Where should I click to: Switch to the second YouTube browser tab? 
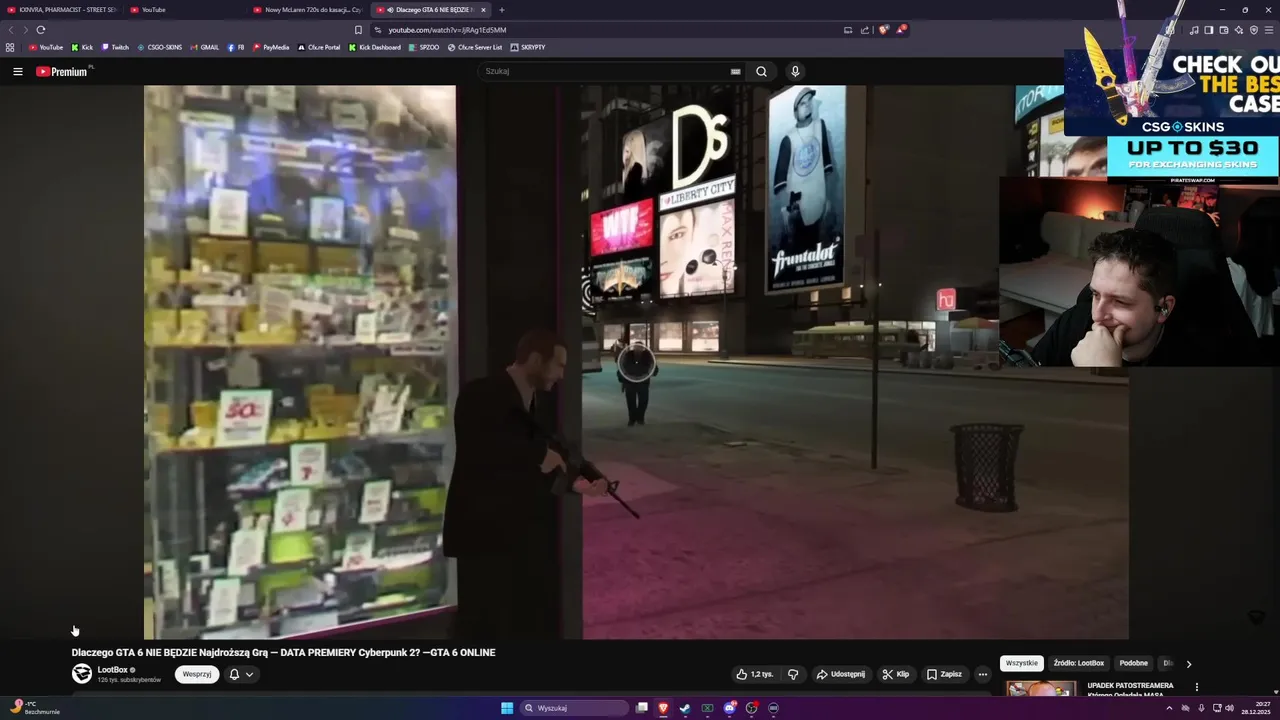(x=185, y=10)
